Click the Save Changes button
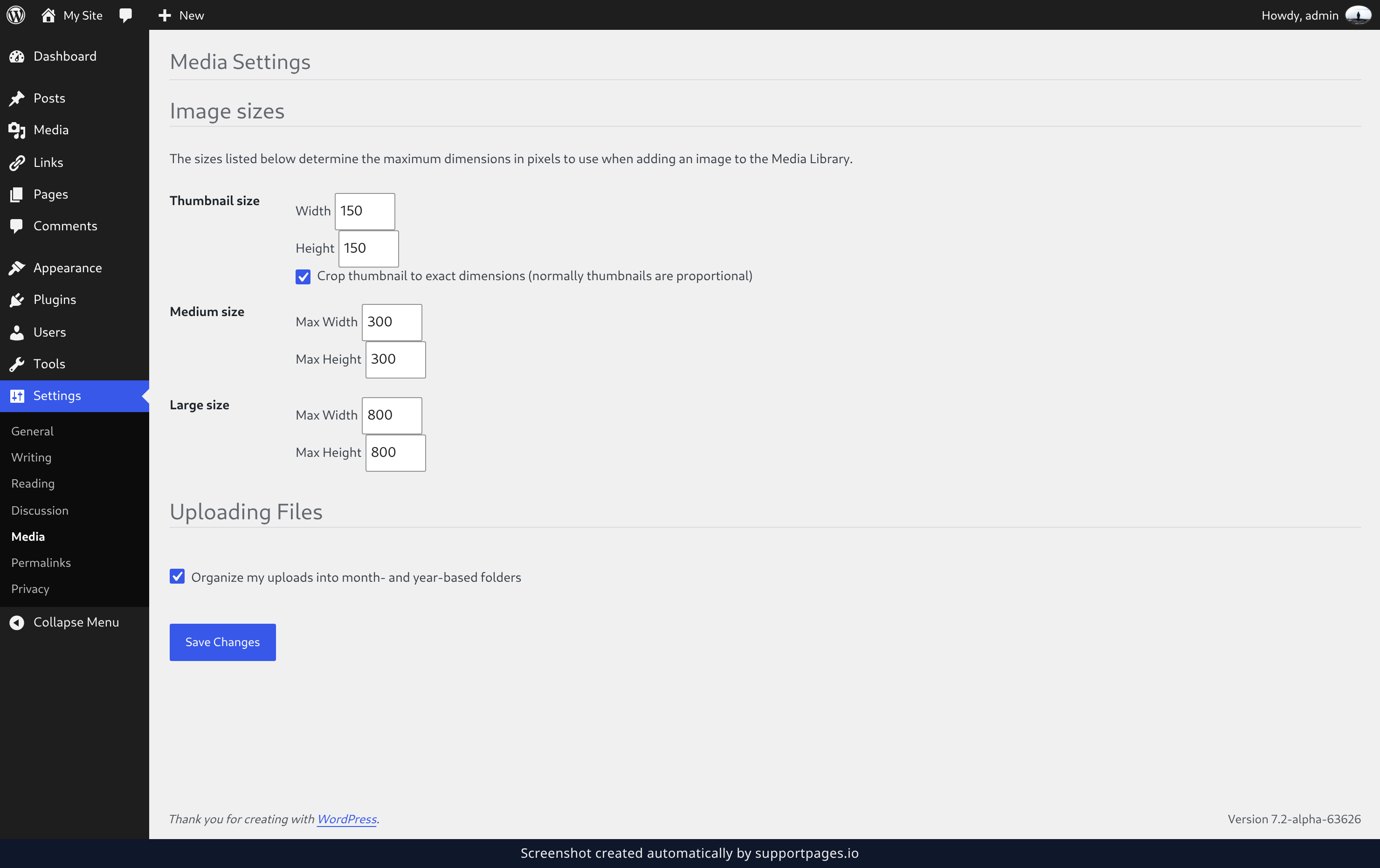The height and width of the screenshot is (868, 1380). tap(222, 642)
